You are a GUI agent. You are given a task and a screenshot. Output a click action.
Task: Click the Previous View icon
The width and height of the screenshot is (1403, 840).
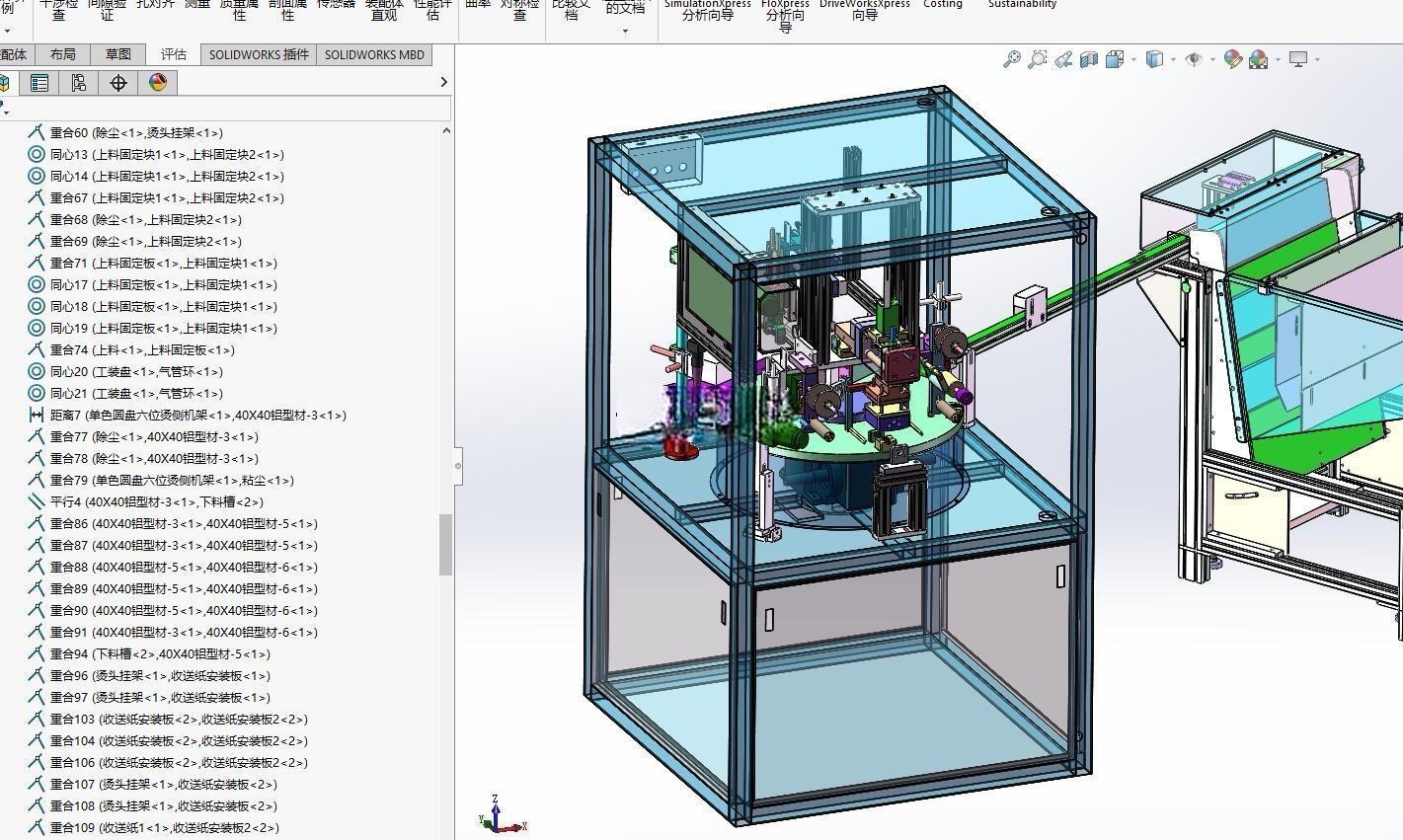click(1062, 59)
